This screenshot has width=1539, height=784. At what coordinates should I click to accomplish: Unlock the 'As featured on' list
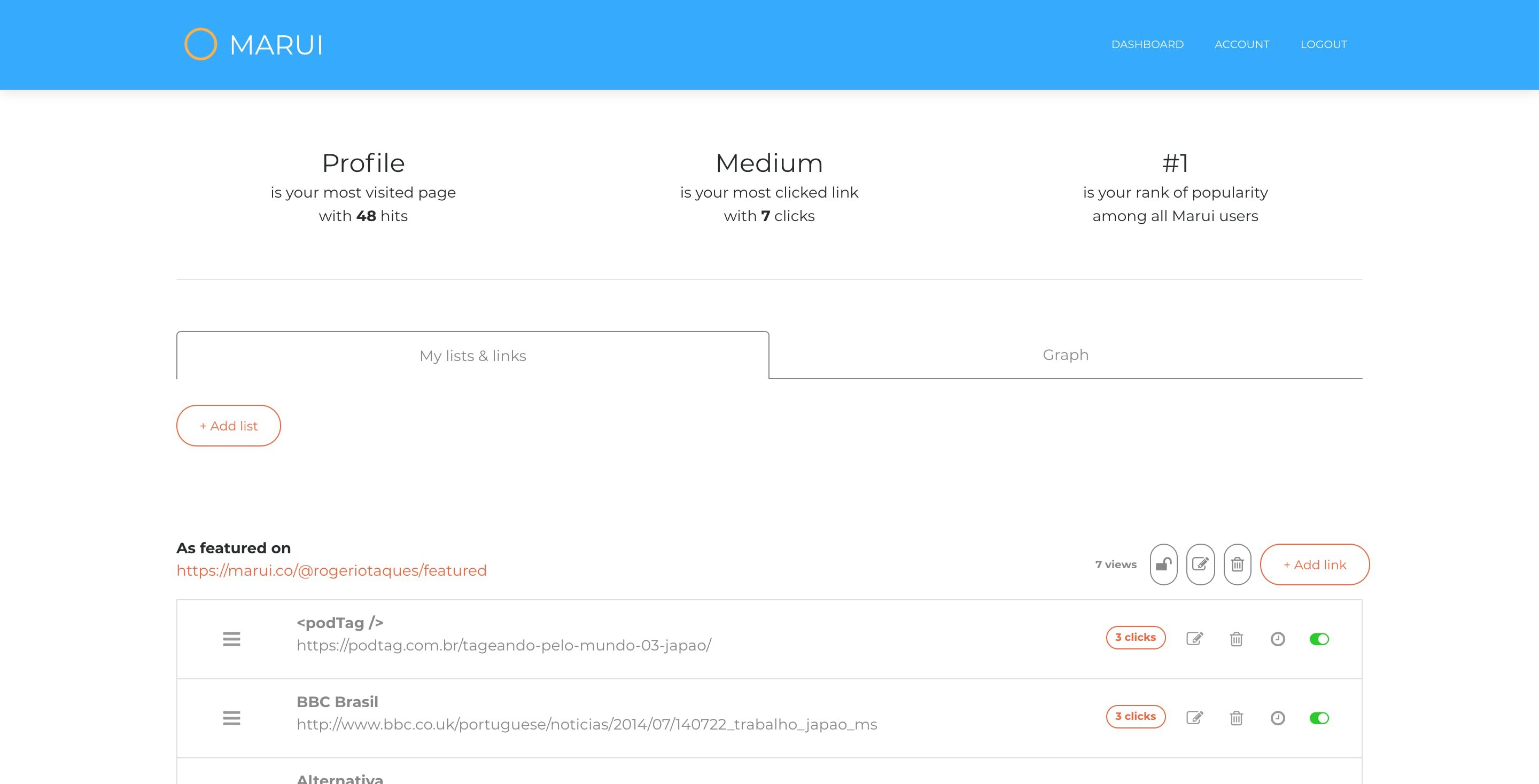pyautogui.click(x=1163, y=565)
